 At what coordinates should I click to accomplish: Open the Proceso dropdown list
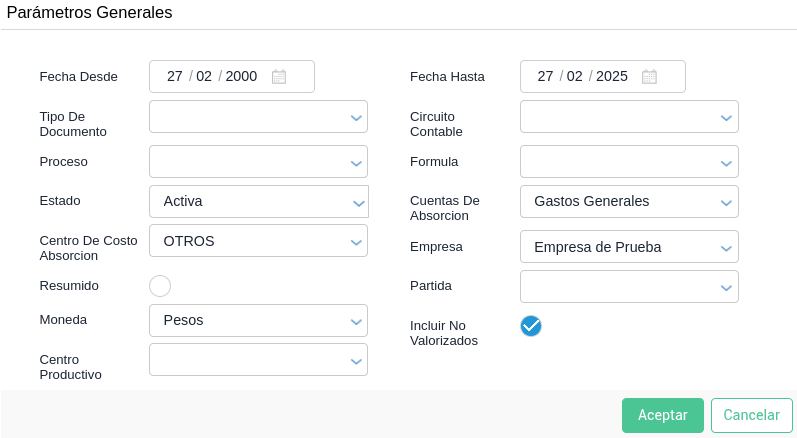click(258, 162)
